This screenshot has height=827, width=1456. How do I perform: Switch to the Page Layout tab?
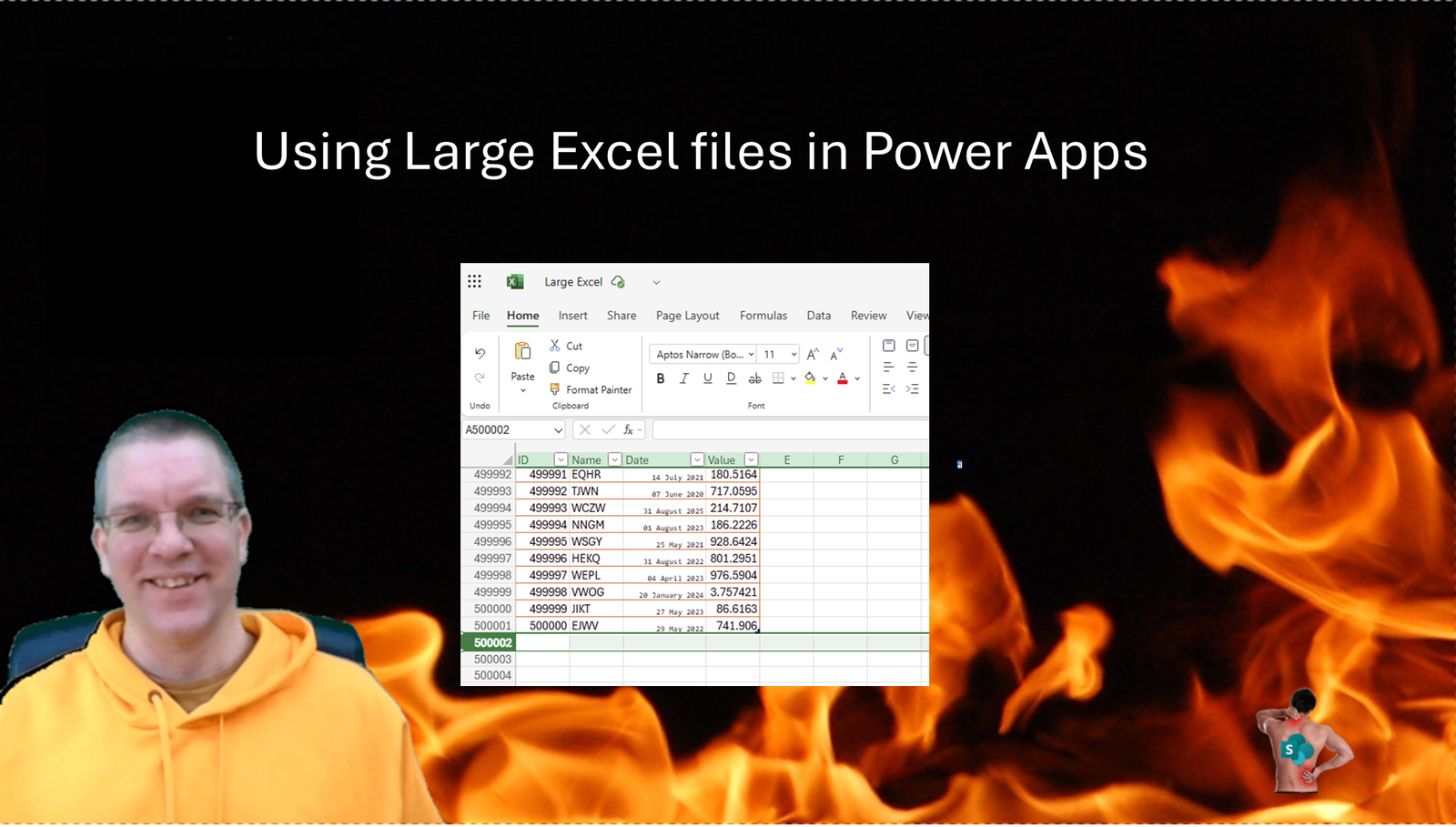[687, 316]
